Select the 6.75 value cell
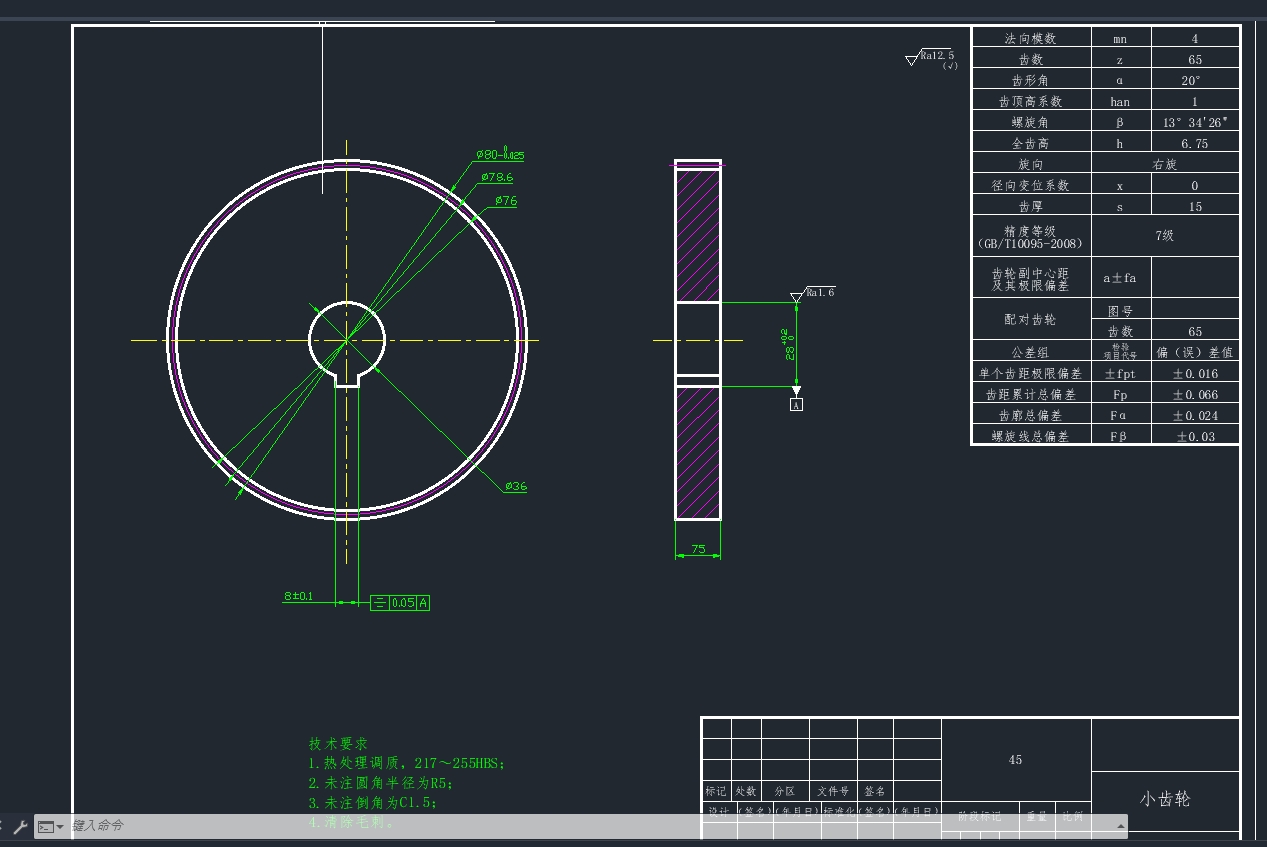Viewport: 1267px width, 847px height. click(x=1195, y=143)
